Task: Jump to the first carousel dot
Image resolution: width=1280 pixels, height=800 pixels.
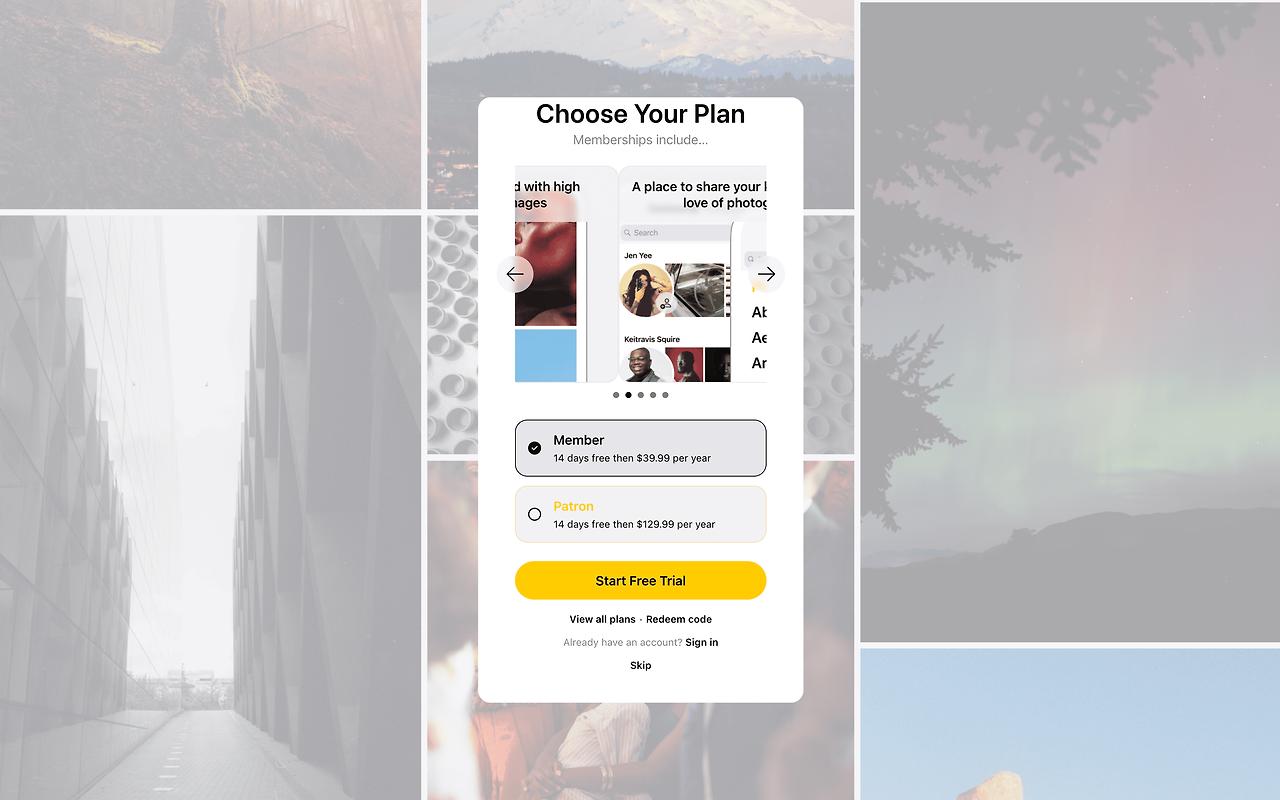Action: 616,395
